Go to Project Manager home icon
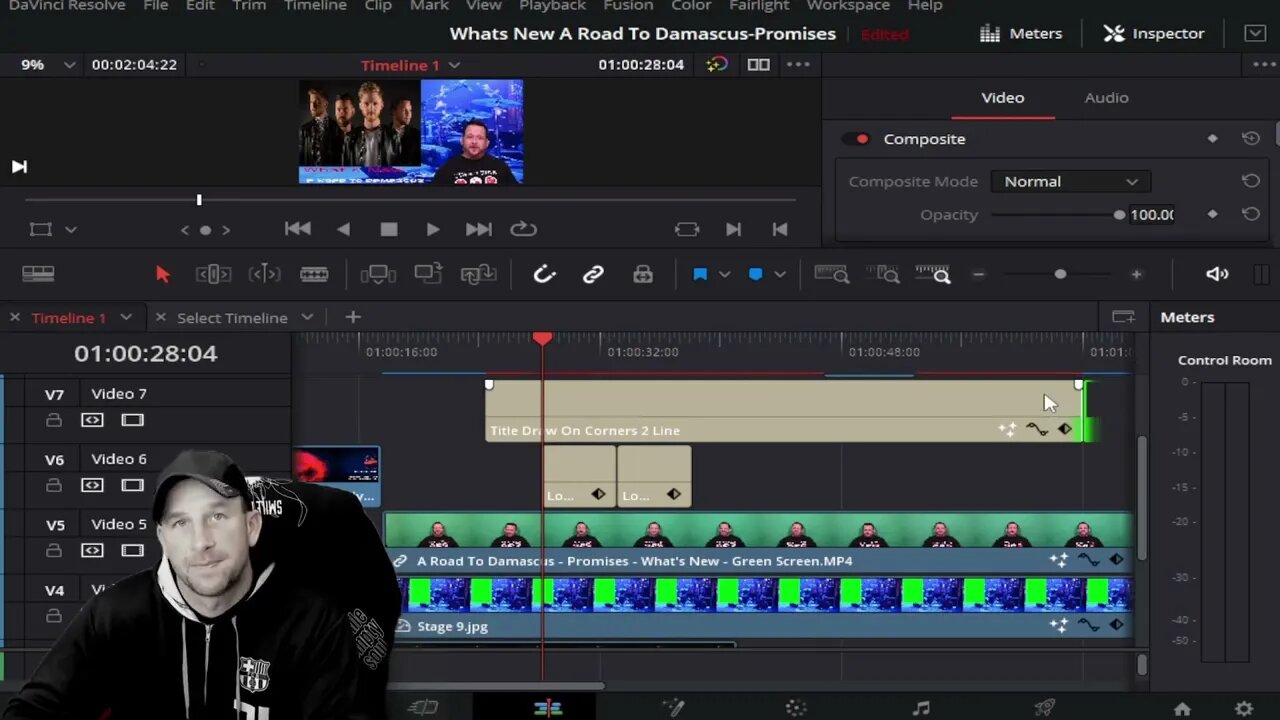1280x720 pixels. point(1182,709)
